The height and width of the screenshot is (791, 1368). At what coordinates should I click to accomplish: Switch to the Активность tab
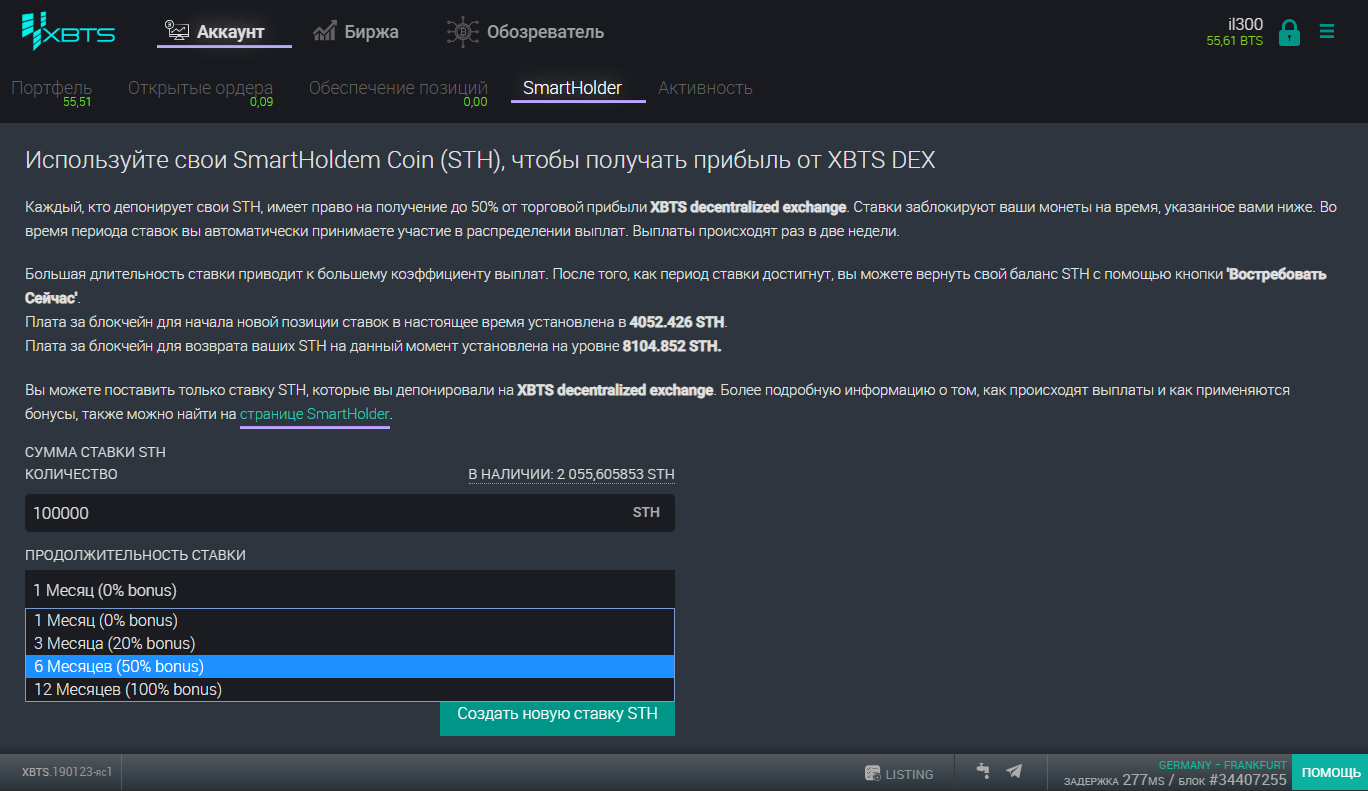(x=705, y=88)
